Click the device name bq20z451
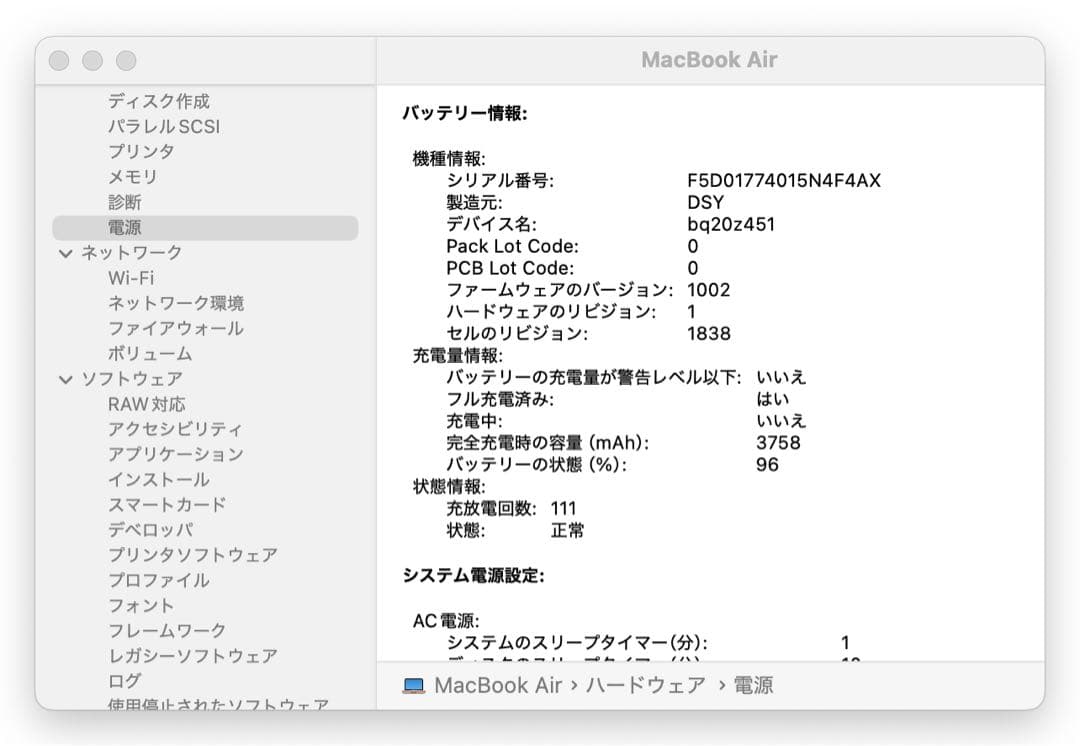 click(x=731, y=225)
